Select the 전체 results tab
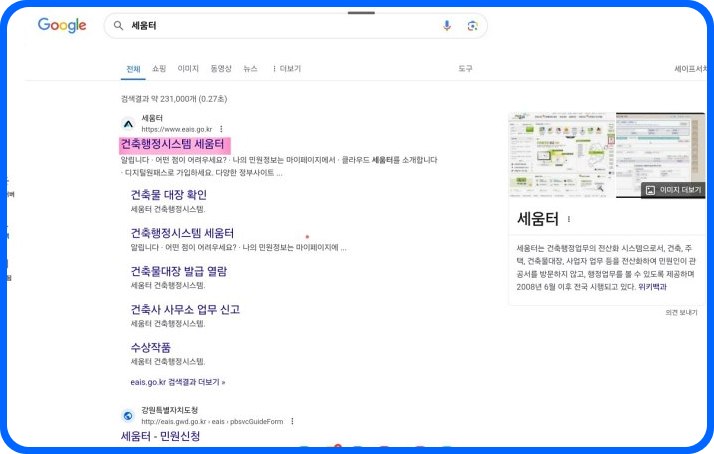 tap(133, 69)
